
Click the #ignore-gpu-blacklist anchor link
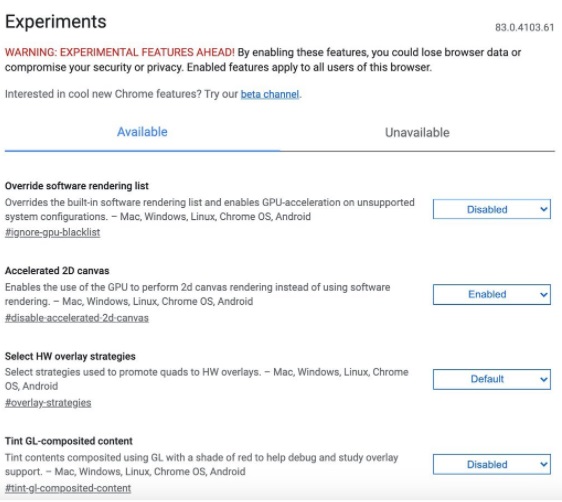coord(52,233)
